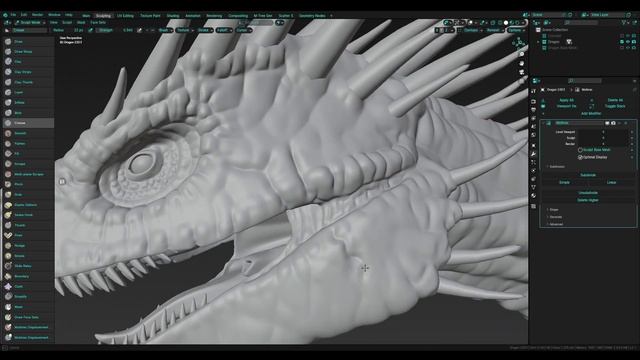Open the Modifiers wrench properties tab
The image size is (640, 360).
pyautogui.click(x=533, y=154)
